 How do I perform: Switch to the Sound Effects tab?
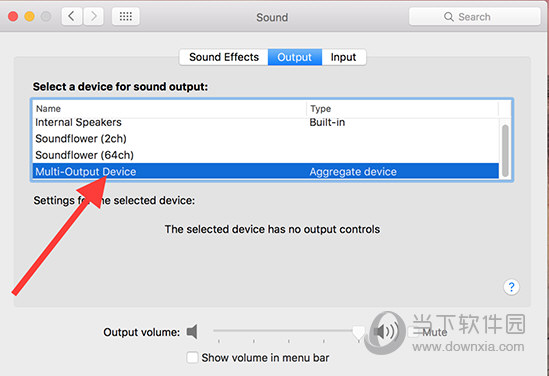(224, 57)
